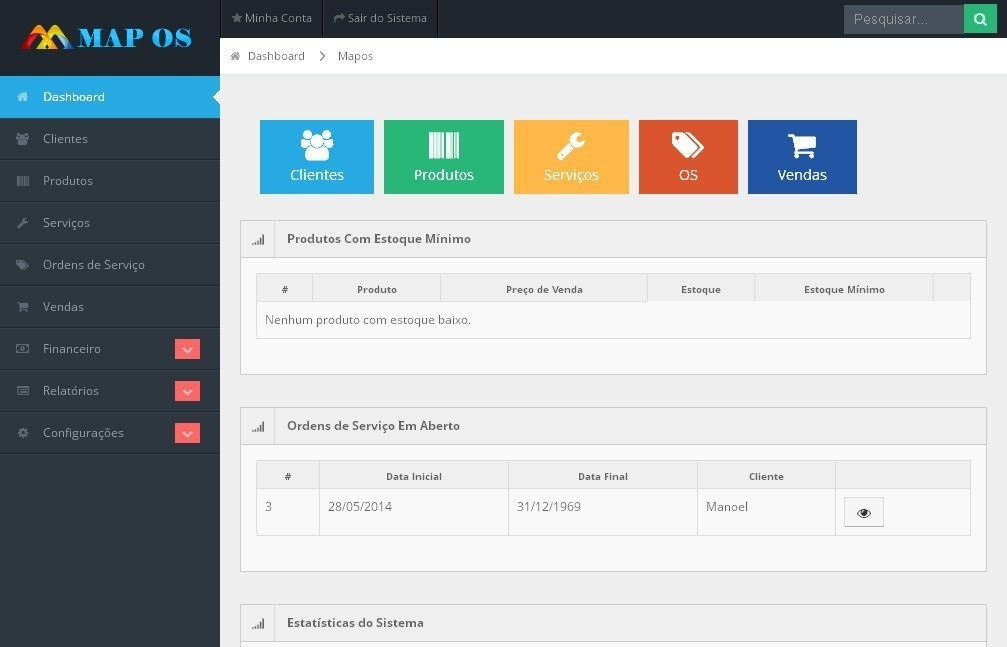Click the Produtos Com Estoque Mínimo chart icon
Screen dimensions: 1007x647
point(258,240)
